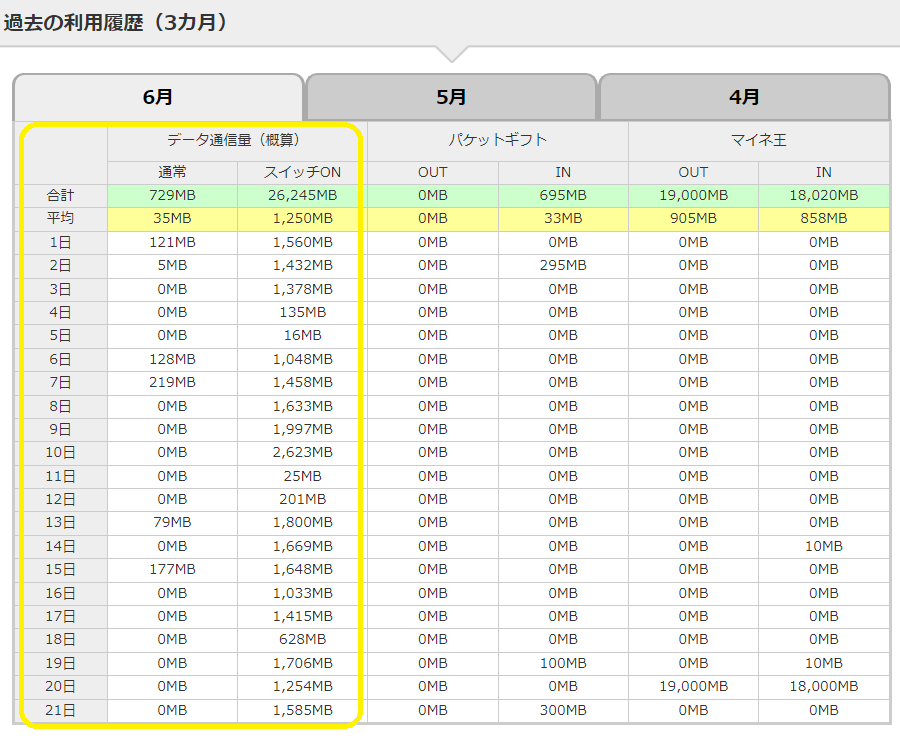Viewport: 900px width, 736px height.
Task: Select the 10MB cell in 19日 row
Action: click(x=824, y=664)
